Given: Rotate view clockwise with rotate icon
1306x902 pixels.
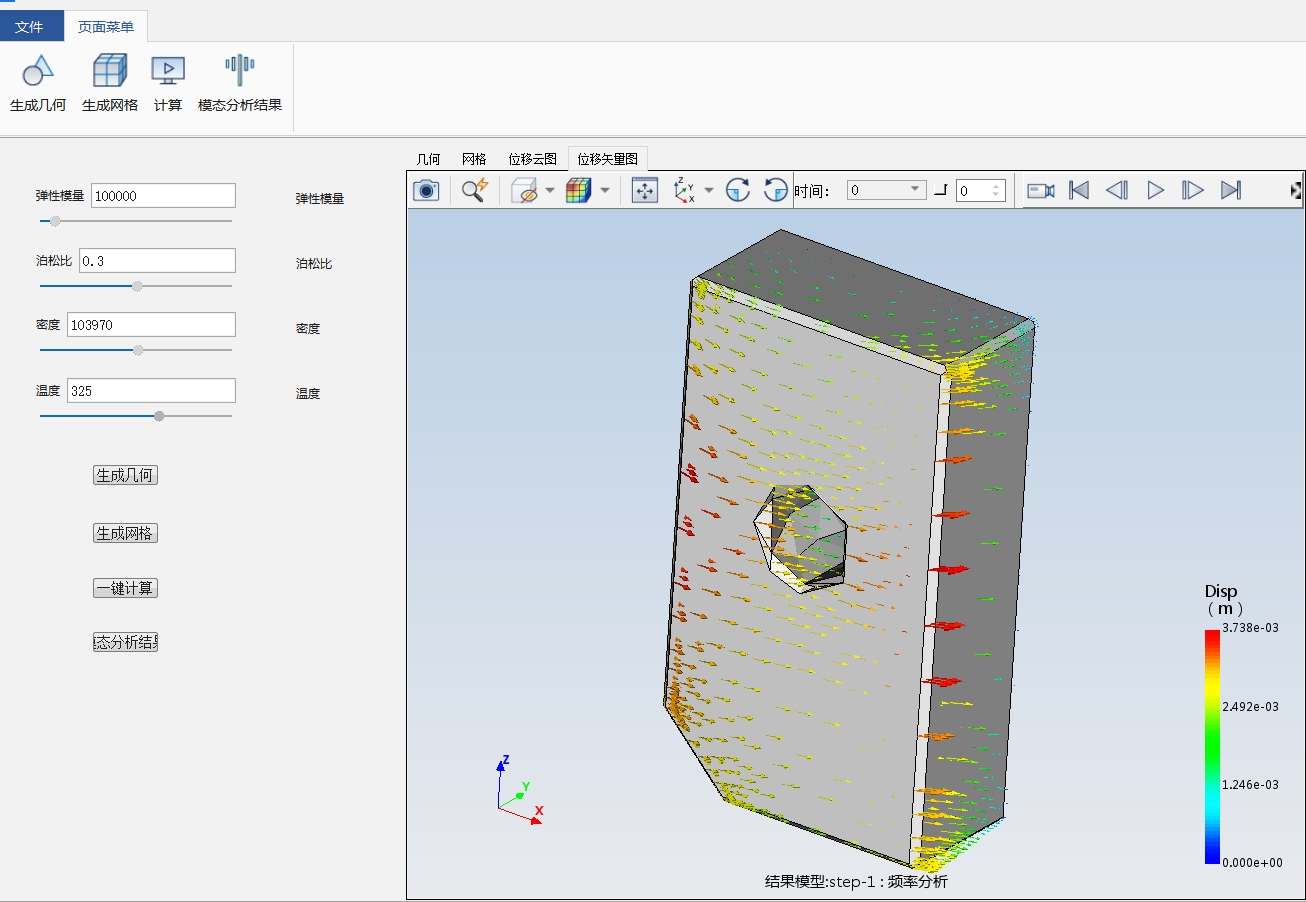Looking at the screenshot, I should coord(738,190).
